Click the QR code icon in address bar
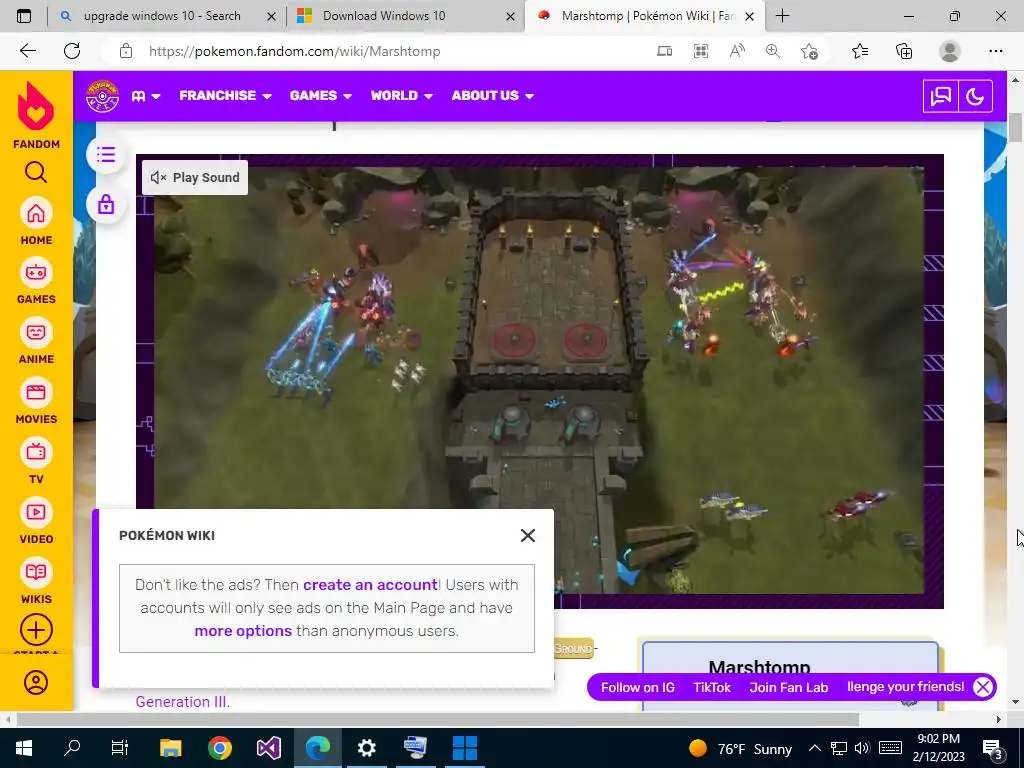 (x=701, y=51)
